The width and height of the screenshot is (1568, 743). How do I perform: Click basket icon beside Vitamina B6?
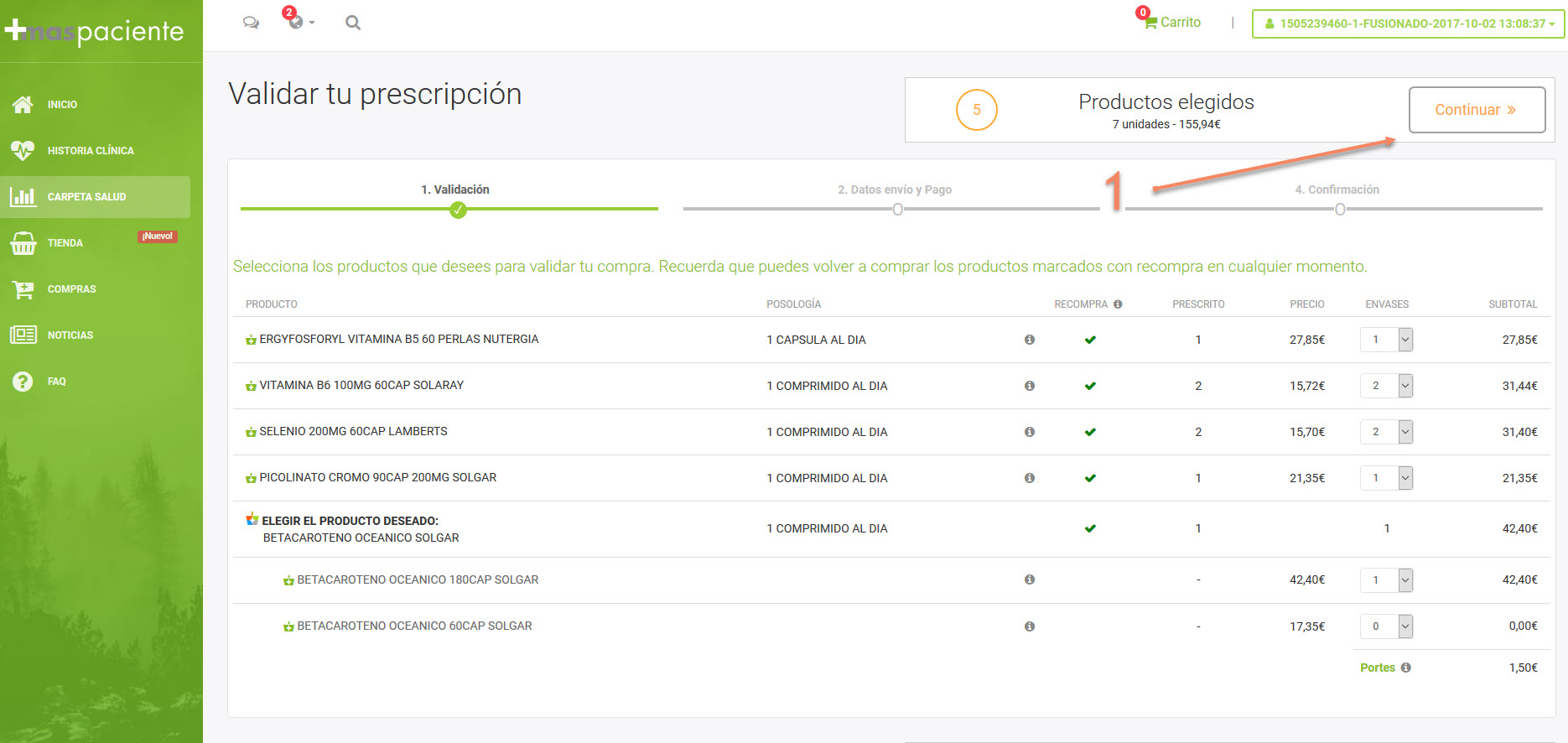[x=251, y=386]
